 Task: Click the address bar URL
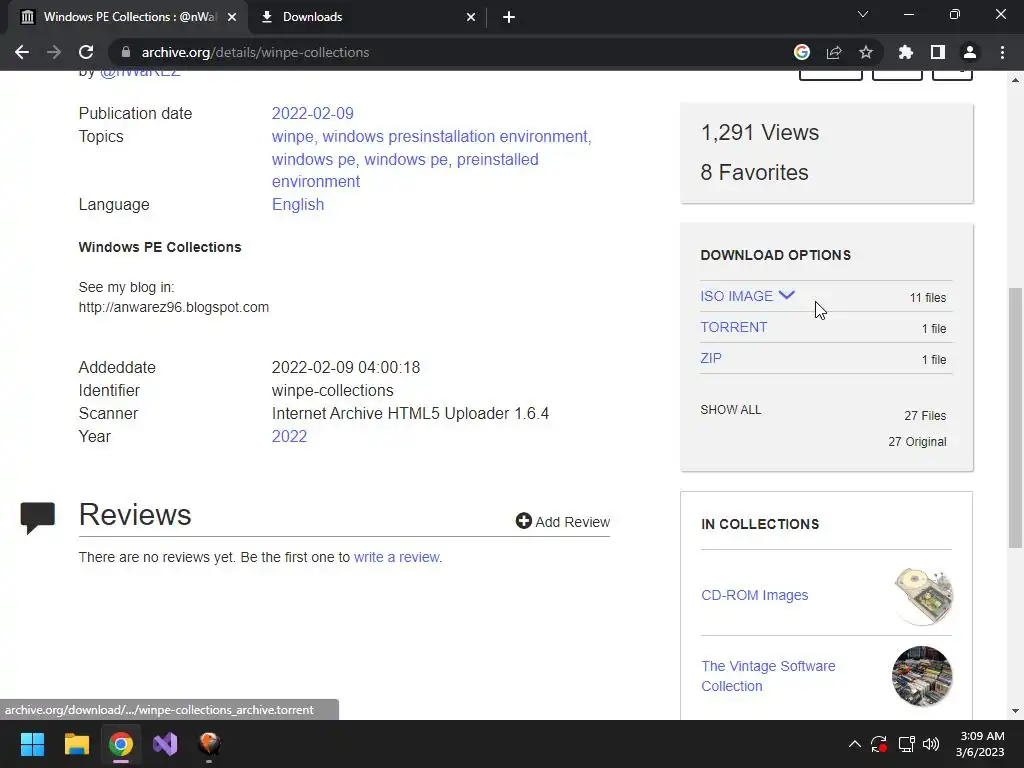coord(255,52)
